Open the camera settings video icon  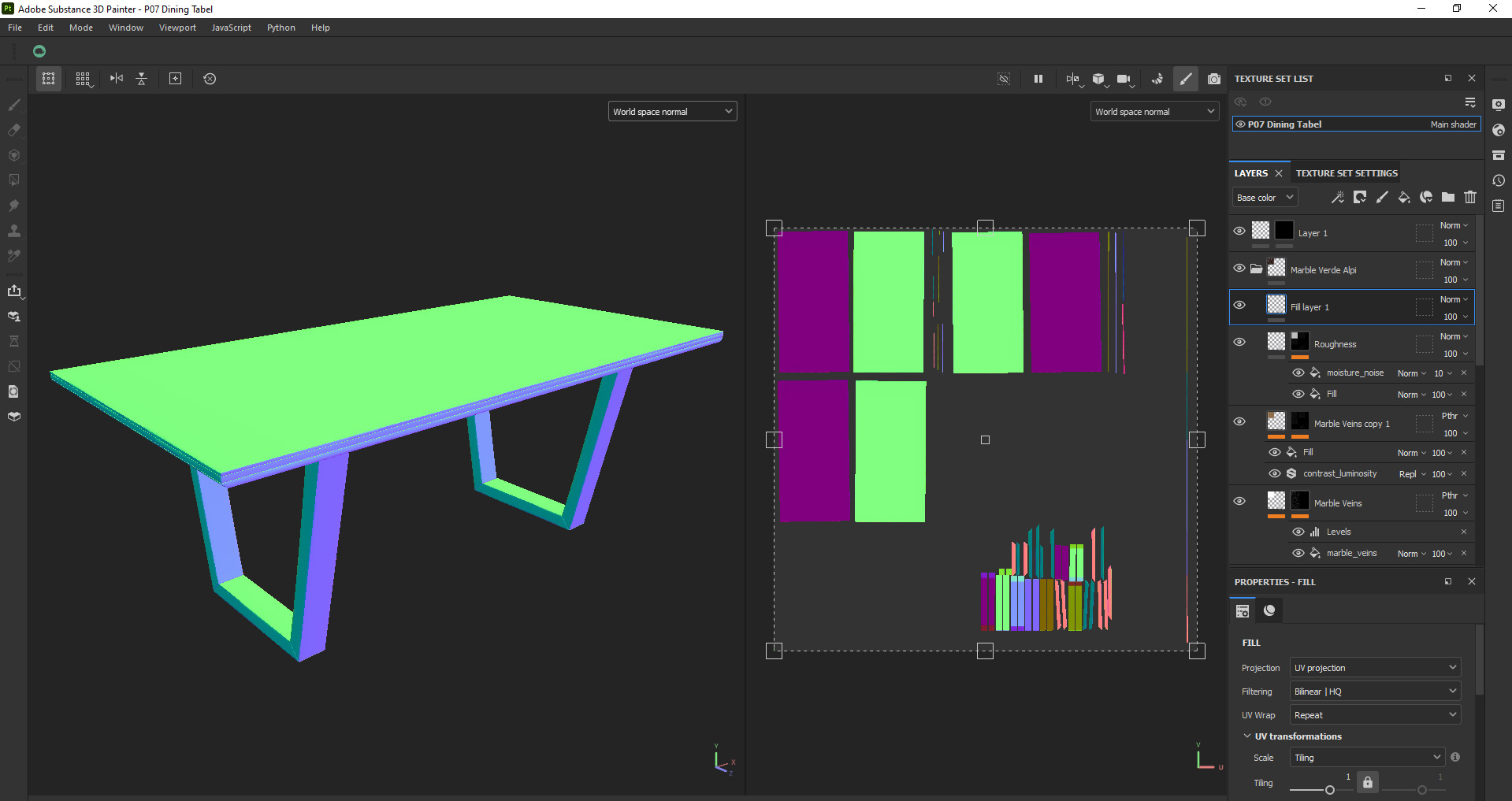[1124, 79]
